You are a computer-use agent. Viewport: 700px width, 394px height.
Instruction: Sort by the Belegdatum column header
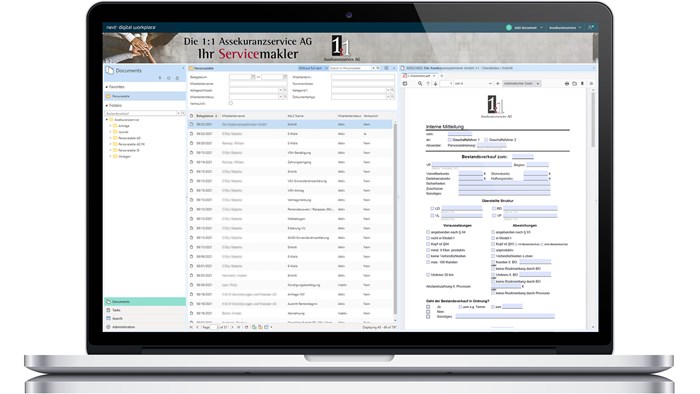point(207,116)
